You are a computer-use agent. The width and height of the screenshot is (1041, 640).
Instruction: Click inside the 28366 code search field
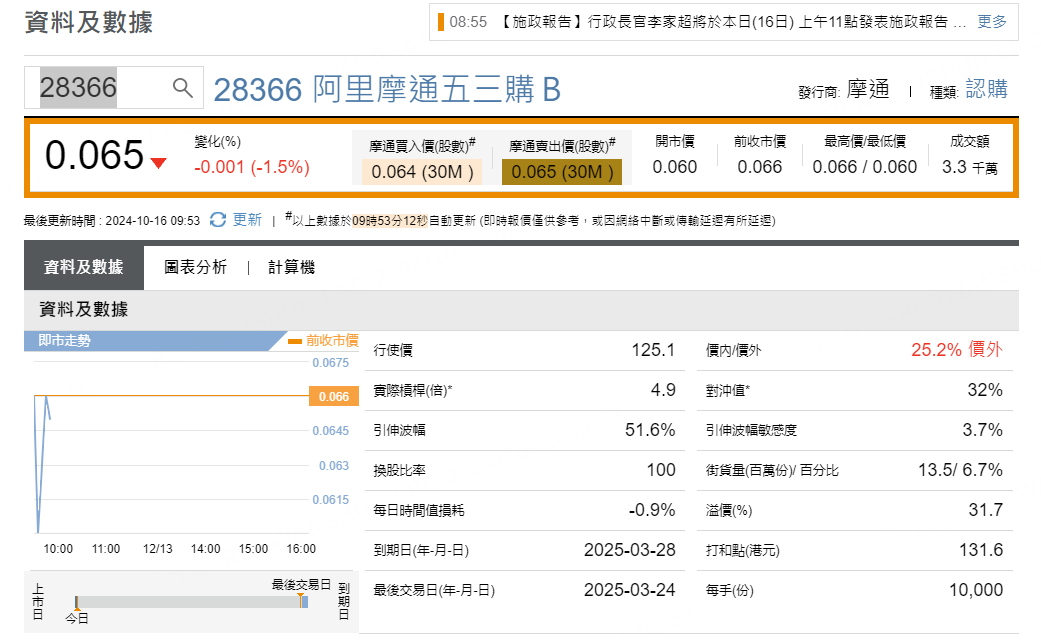114,88
